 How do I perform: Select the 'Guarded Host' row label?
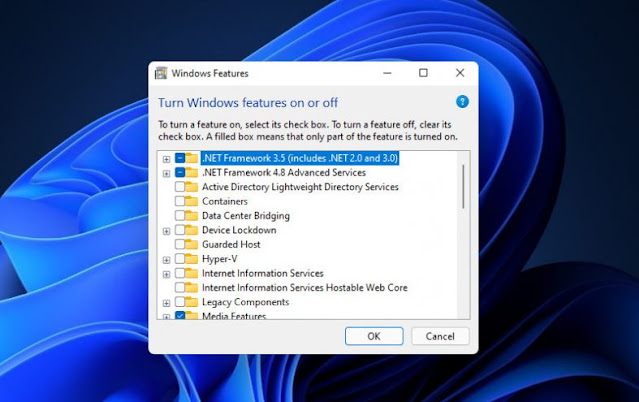tap(231, 244)
